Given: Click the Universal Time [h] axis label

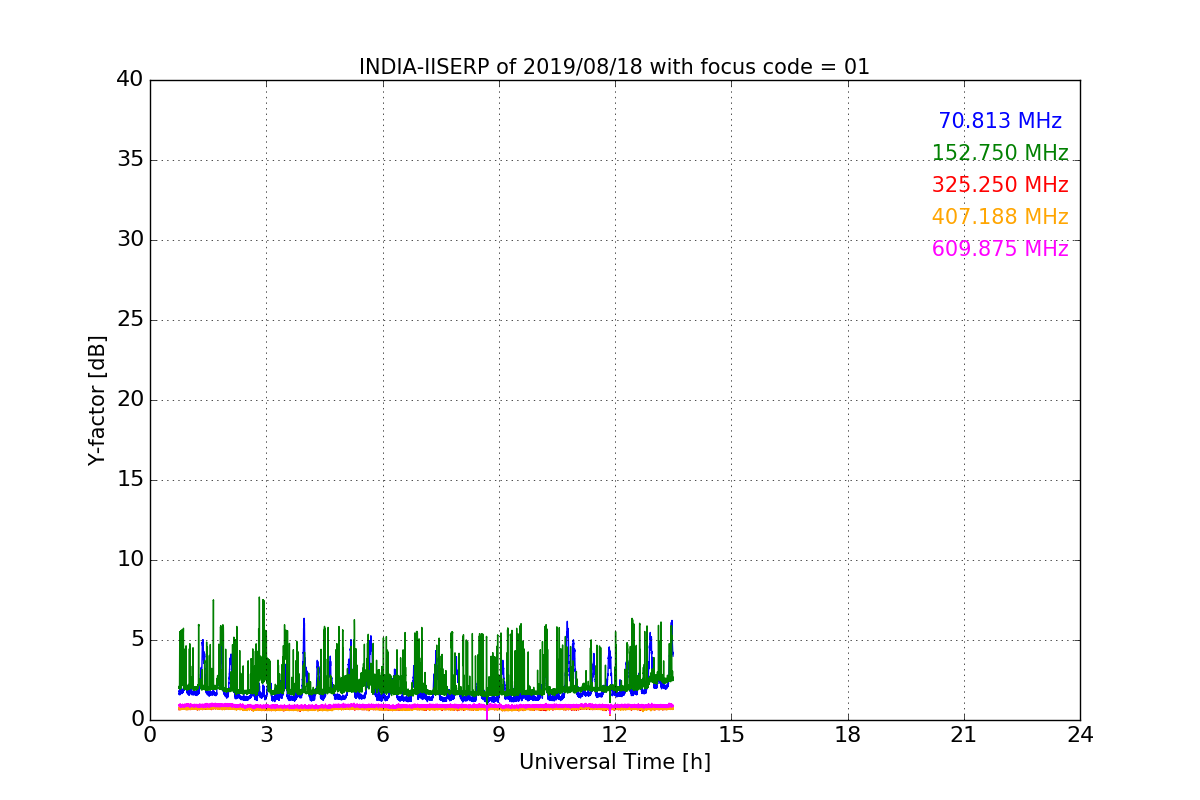Looking at the screenshot, I should pyautogui.click(x=614, y=762).
